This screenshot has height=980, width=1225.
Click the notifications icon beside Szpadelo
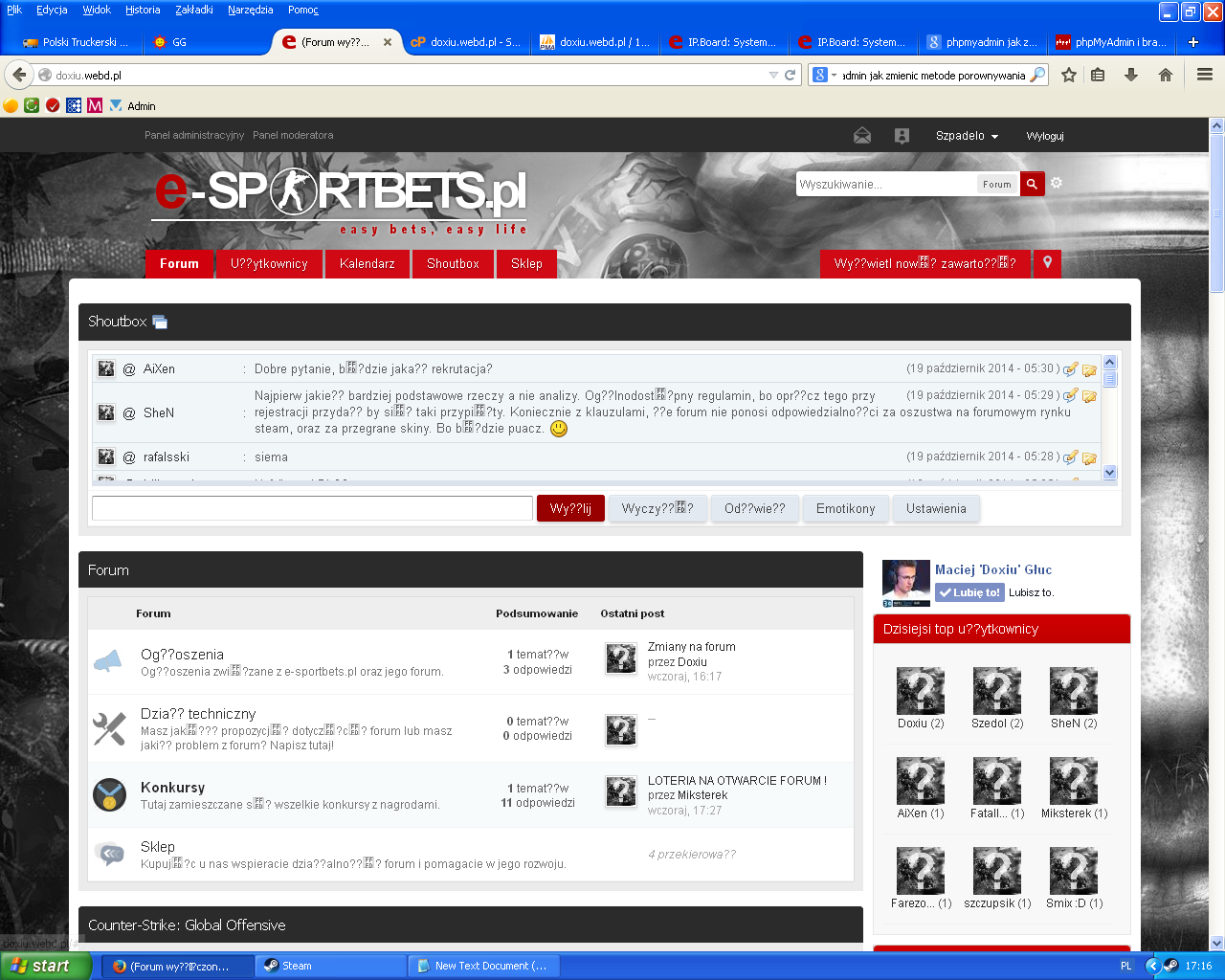(902, 136)
